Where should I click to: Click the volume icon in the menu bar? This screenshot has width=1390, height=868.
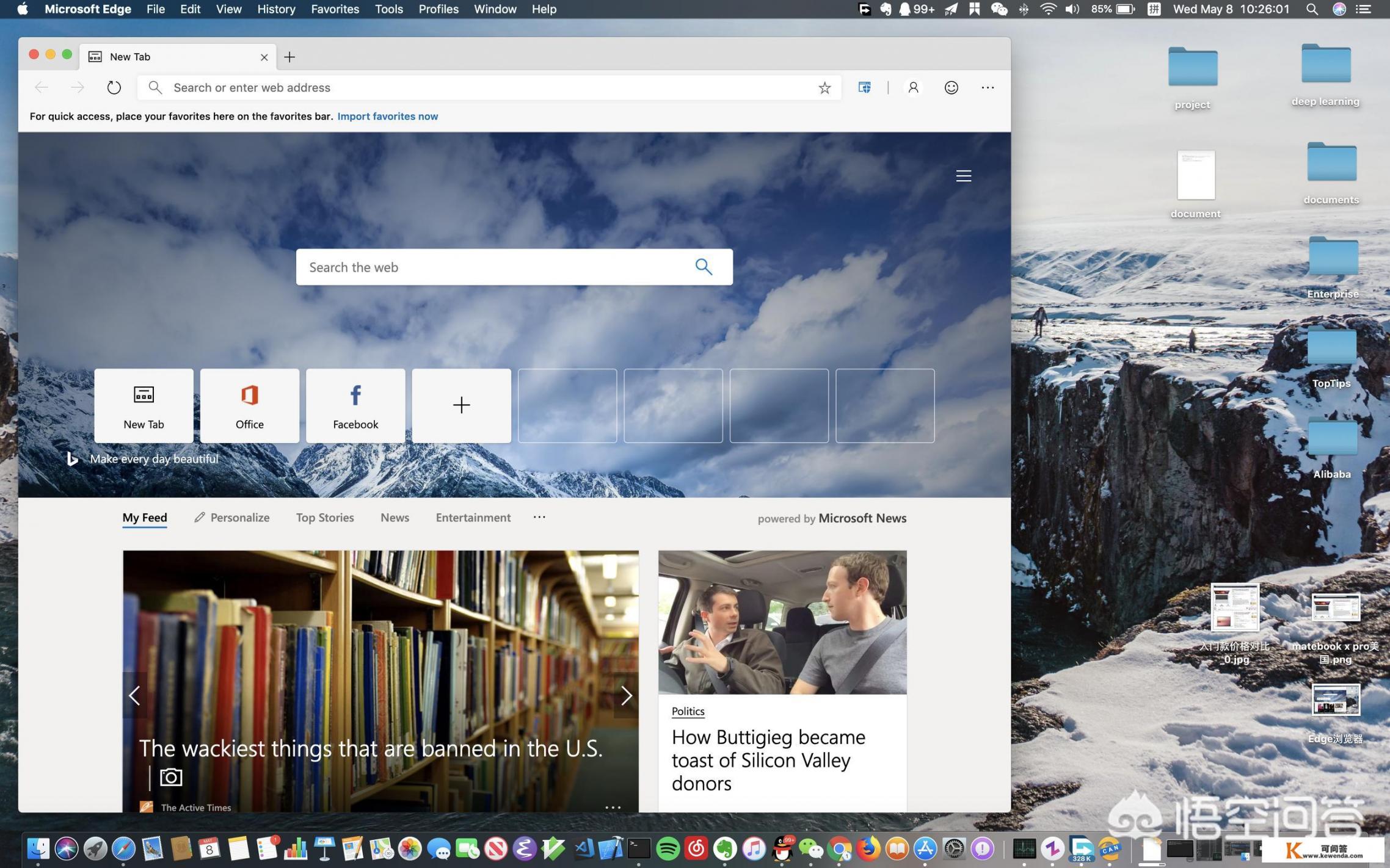1072,9
